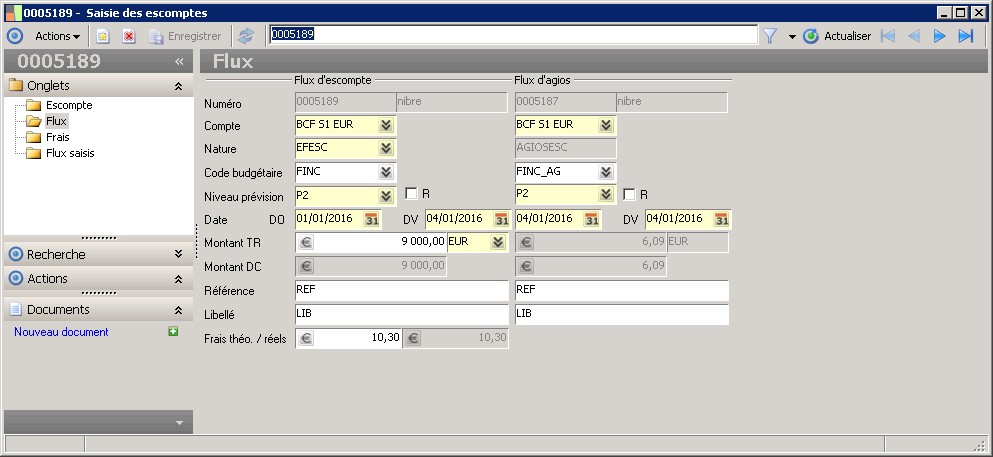993x457 pixels.
Task: Open Code budgétaire FINC dropdown
Action: [386, 172]
